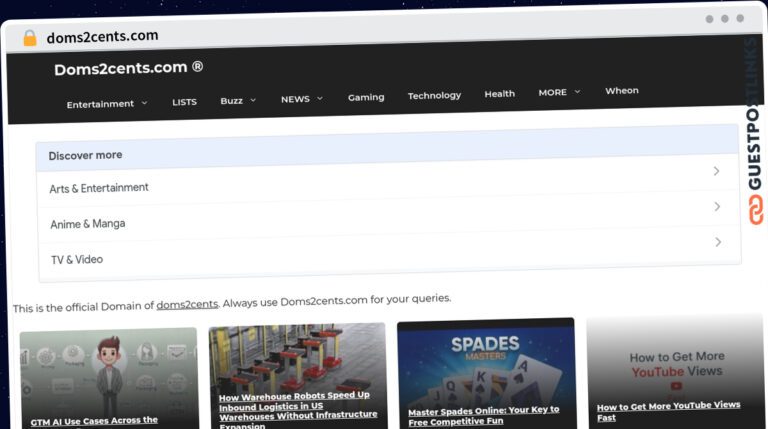Click chevron in TV & Video row
Viewport: 768px width, 429px height.
718,242
